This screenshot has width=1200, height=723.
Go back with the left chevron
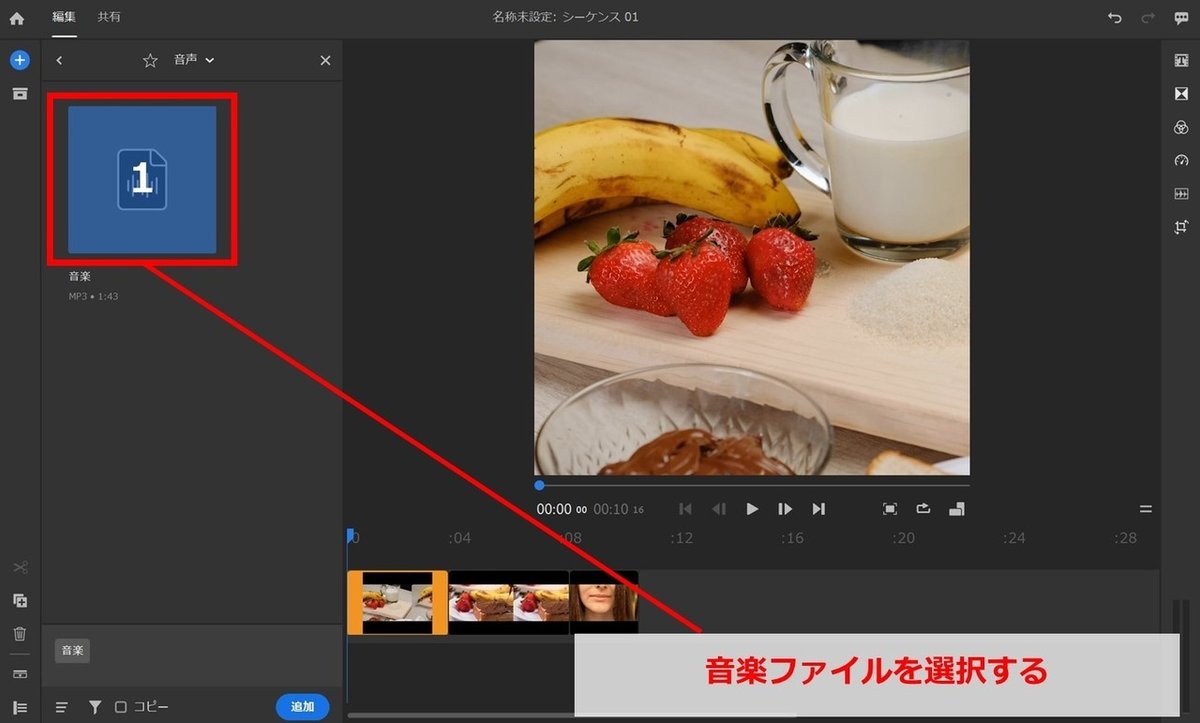pos(59,61)
